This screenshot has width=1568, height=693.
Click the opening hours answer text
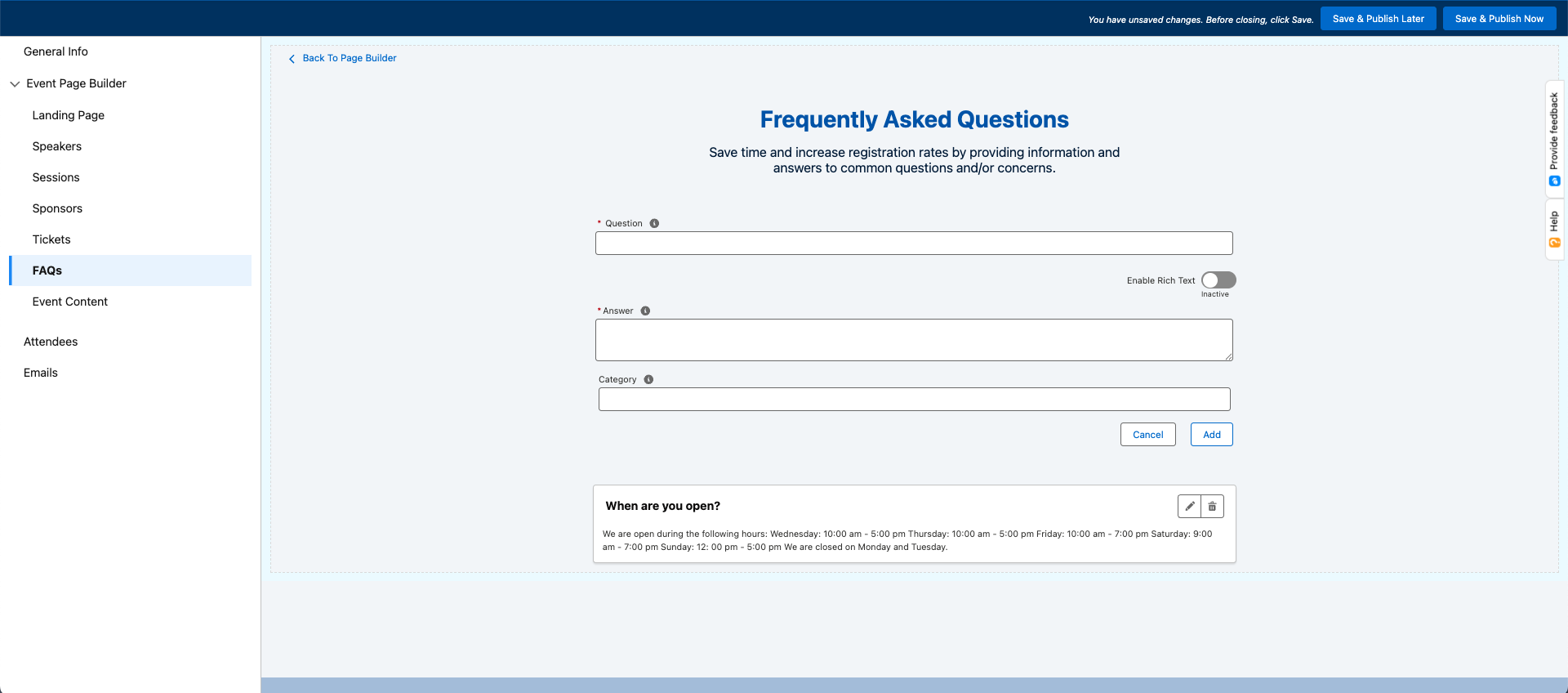(x=907, y=540)
